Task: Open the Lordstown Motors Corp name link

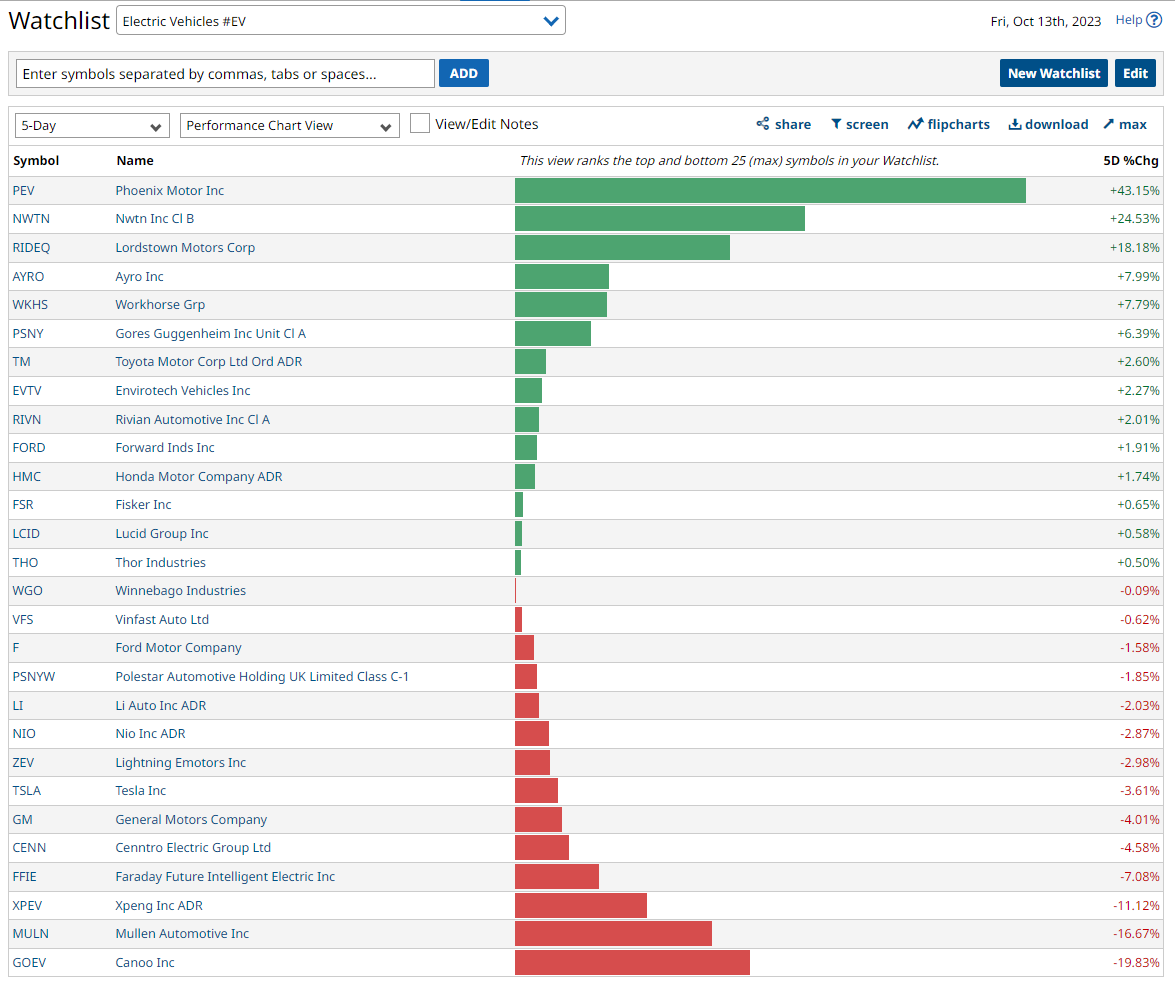Action: click(185, 247)
